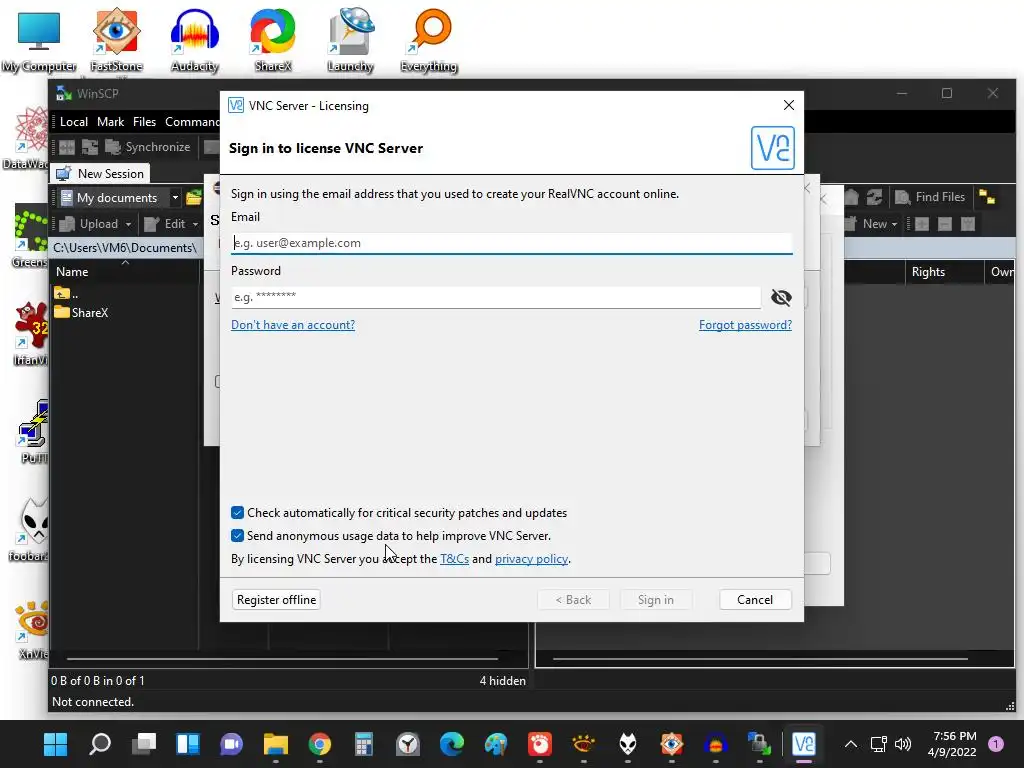Click the Password input field
This screenshot has height=768, width=1024.
(496, 297)
